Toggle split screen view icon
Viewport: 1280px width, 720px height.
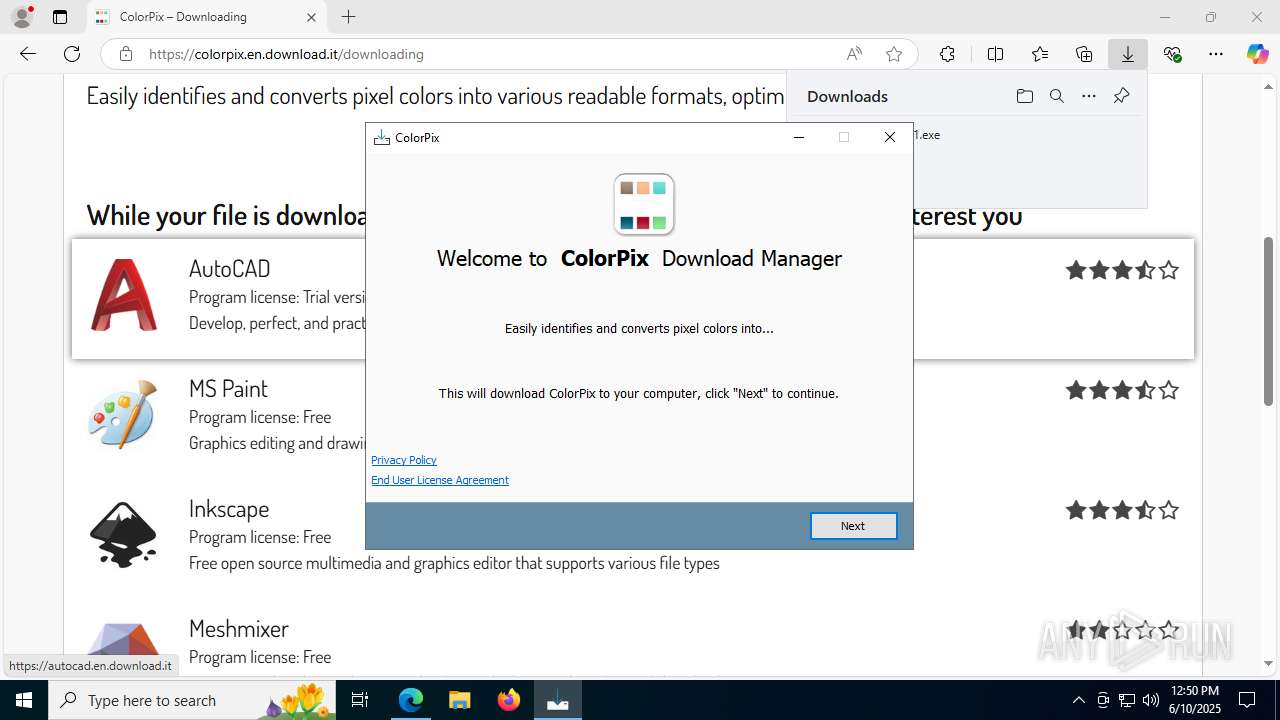tap(995, 54)
